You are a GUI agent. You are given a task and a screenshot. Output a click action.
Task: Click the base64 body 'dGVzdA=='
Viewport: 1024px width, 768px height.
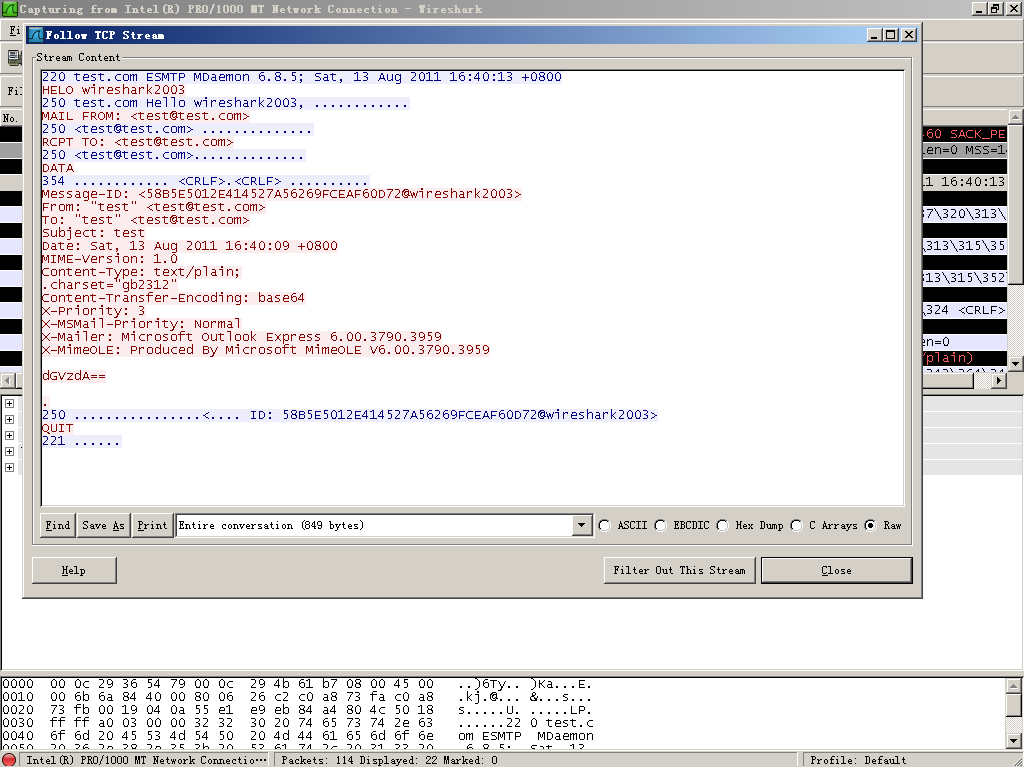pos(74,377)
